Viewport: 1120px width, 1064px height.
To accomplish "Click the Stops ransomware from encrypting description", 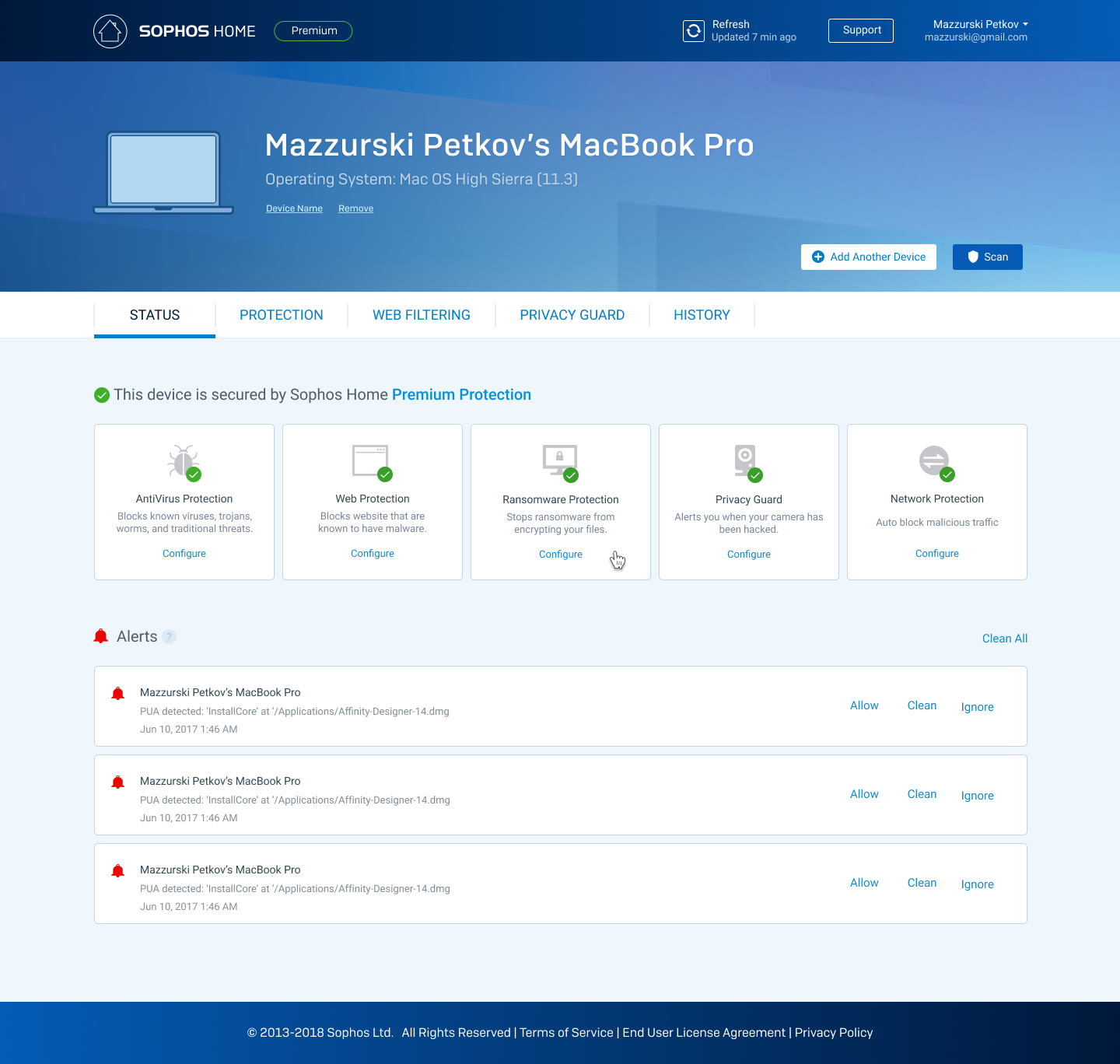I will [561, 523].
